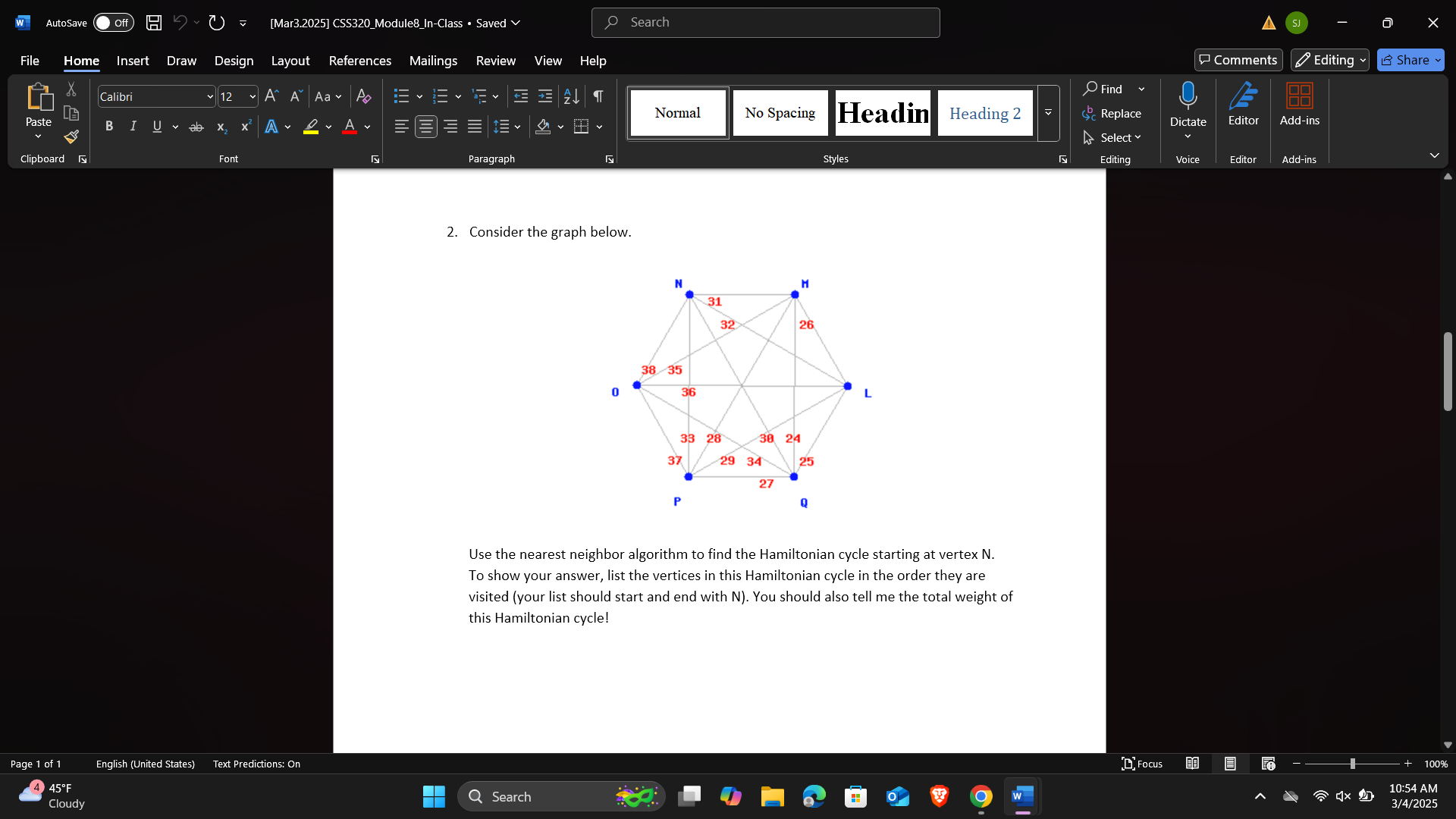Screen dimensions: 1456x819
Task: Toggle paragraph marks visibility
Action: point(598,96)
